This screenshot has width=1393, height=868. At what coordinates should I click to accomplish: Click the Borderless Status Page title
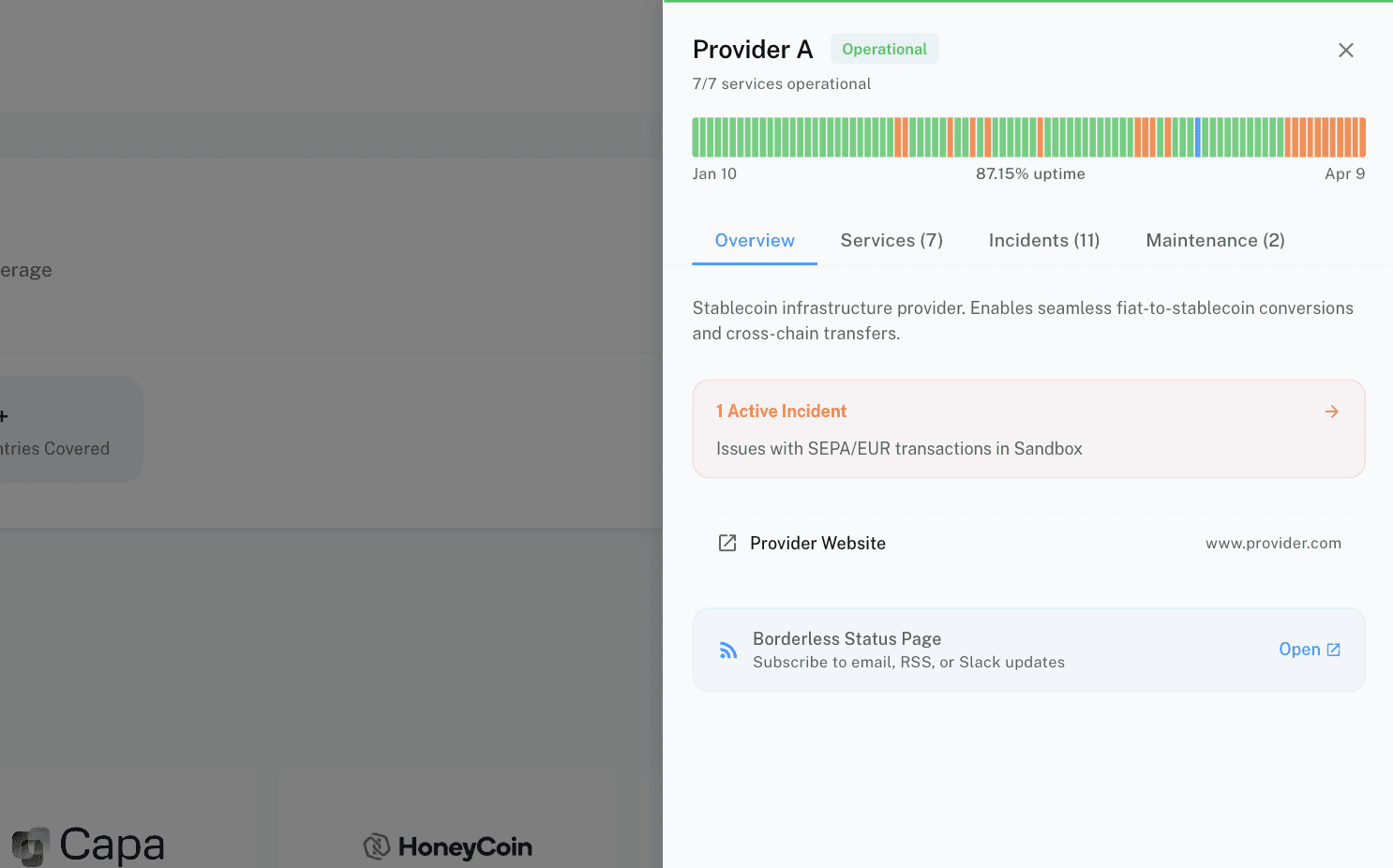click(x=846, y=639)
